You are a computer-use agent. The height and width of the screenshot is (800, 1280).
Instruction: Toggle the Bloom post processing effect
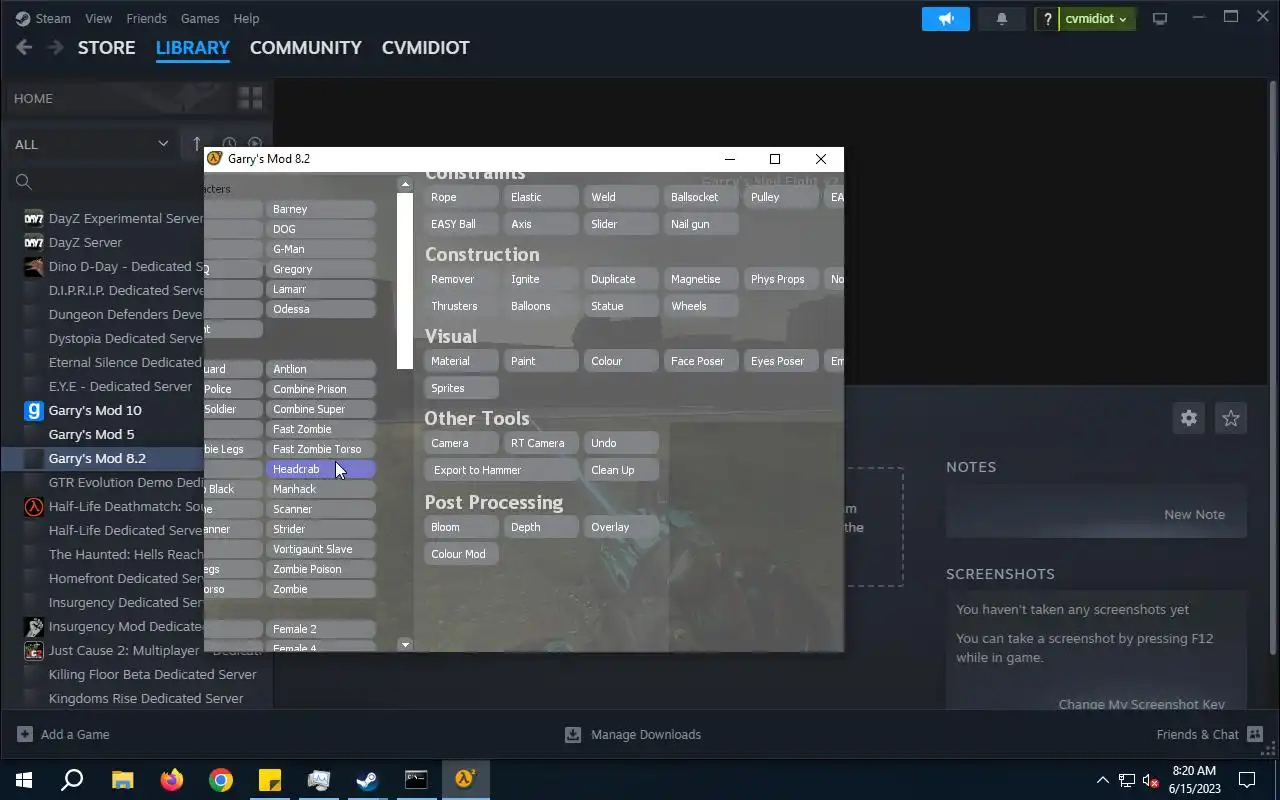(x=461, y=527)
